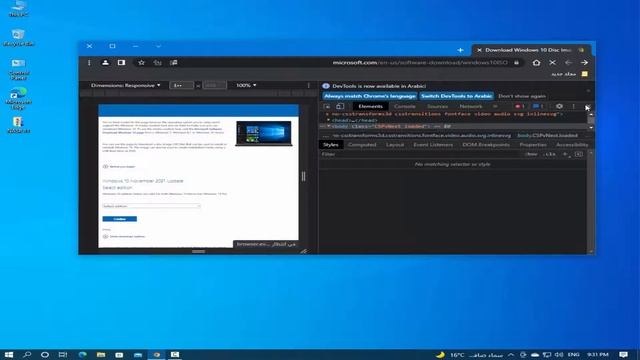Viewport: 640px width, 360px height.
Task: Click the Chrome profile avatar icon
Action: click(105, 63)
